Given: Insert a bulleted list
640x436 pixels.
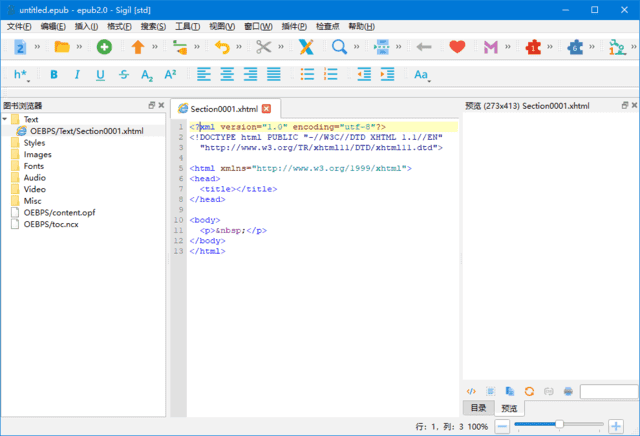Looking at the screenshot, I should 306,74.
